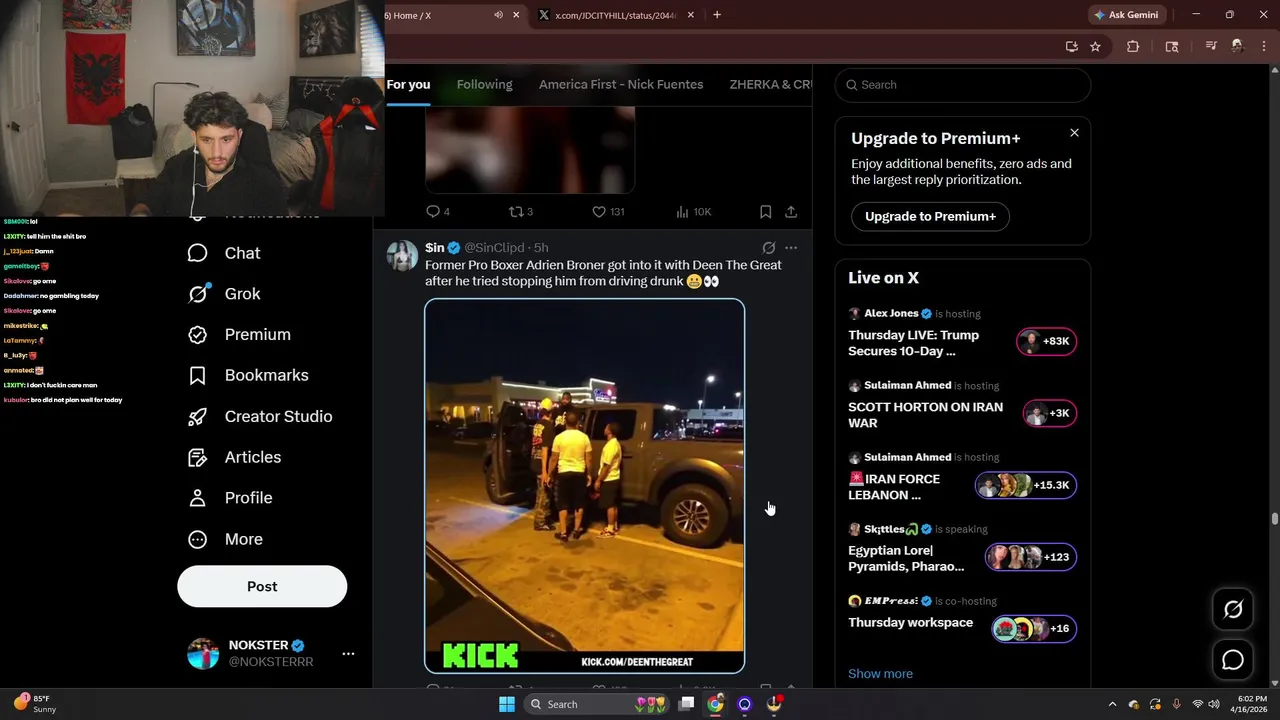Join the IRAN FORCE LEBANON live space
The height and width of the screenshot is (720, 1280).
click(894, 486)
